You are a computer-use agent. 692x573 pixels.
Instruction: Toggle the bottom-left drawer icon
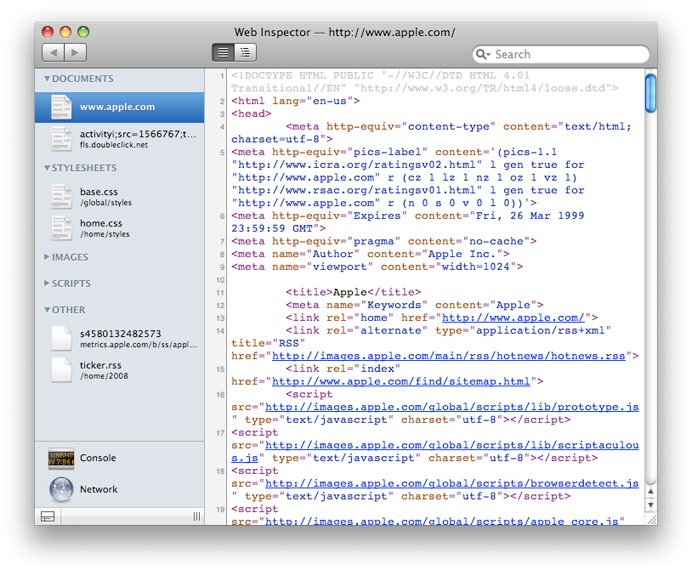coord(48,516)
